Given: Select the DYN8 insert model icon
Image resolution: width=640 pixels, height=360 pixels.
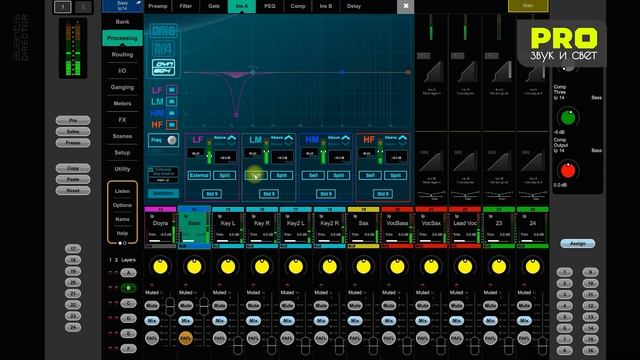Looking at the screenshot, I should point(163,31).
